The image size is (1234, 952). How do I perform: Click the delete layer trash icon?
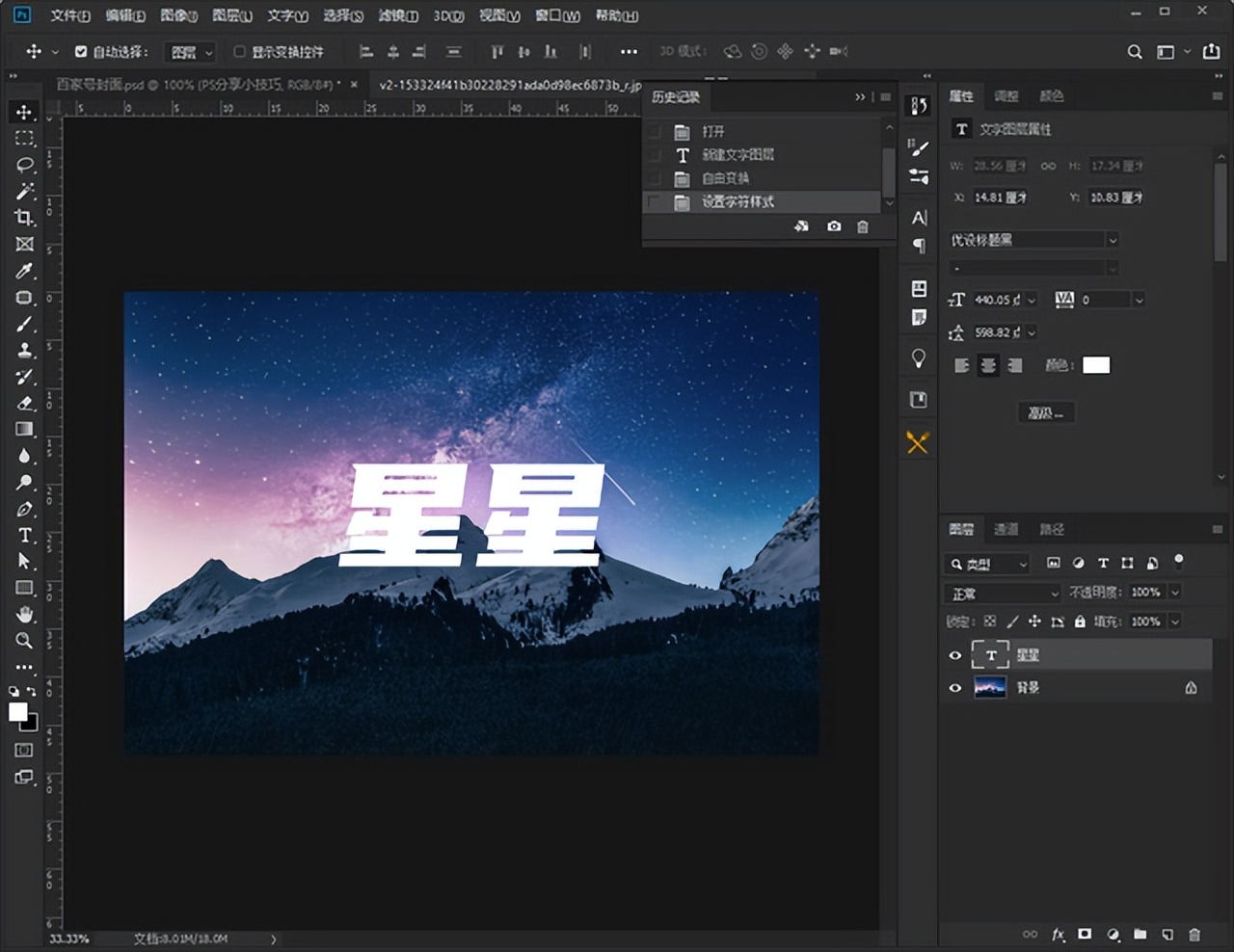[1194, 934]
